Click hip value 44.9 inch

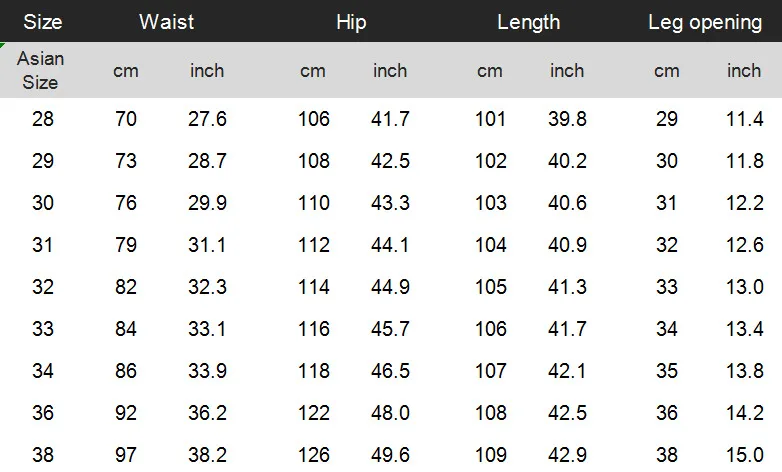coord(391,287)
